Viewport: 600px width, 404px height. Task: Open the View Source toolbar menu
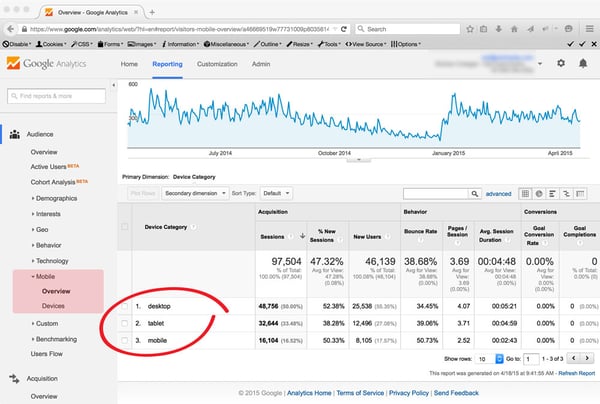point(366,44)
